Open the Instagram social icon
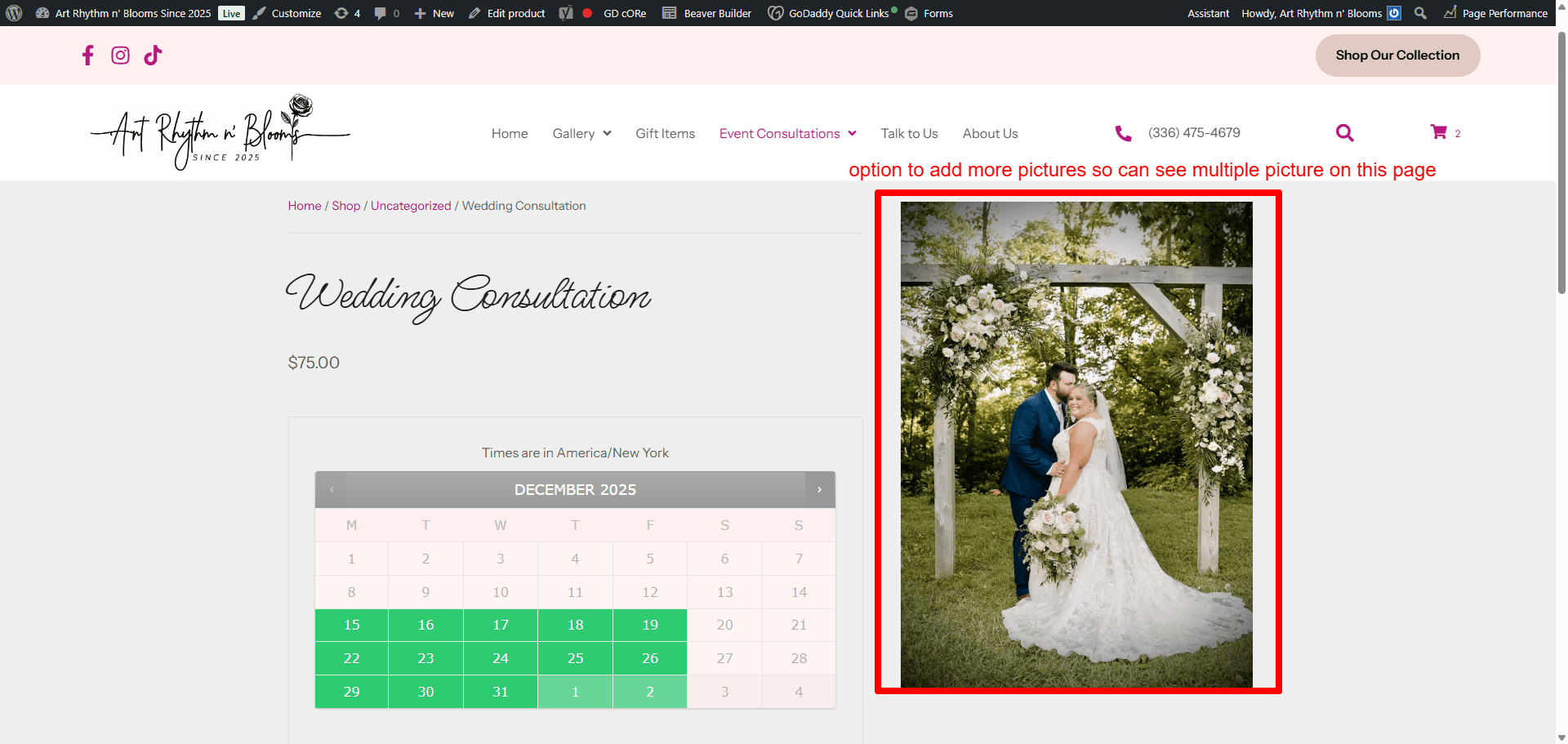The image size is (1568, 744). click(120, 56)
